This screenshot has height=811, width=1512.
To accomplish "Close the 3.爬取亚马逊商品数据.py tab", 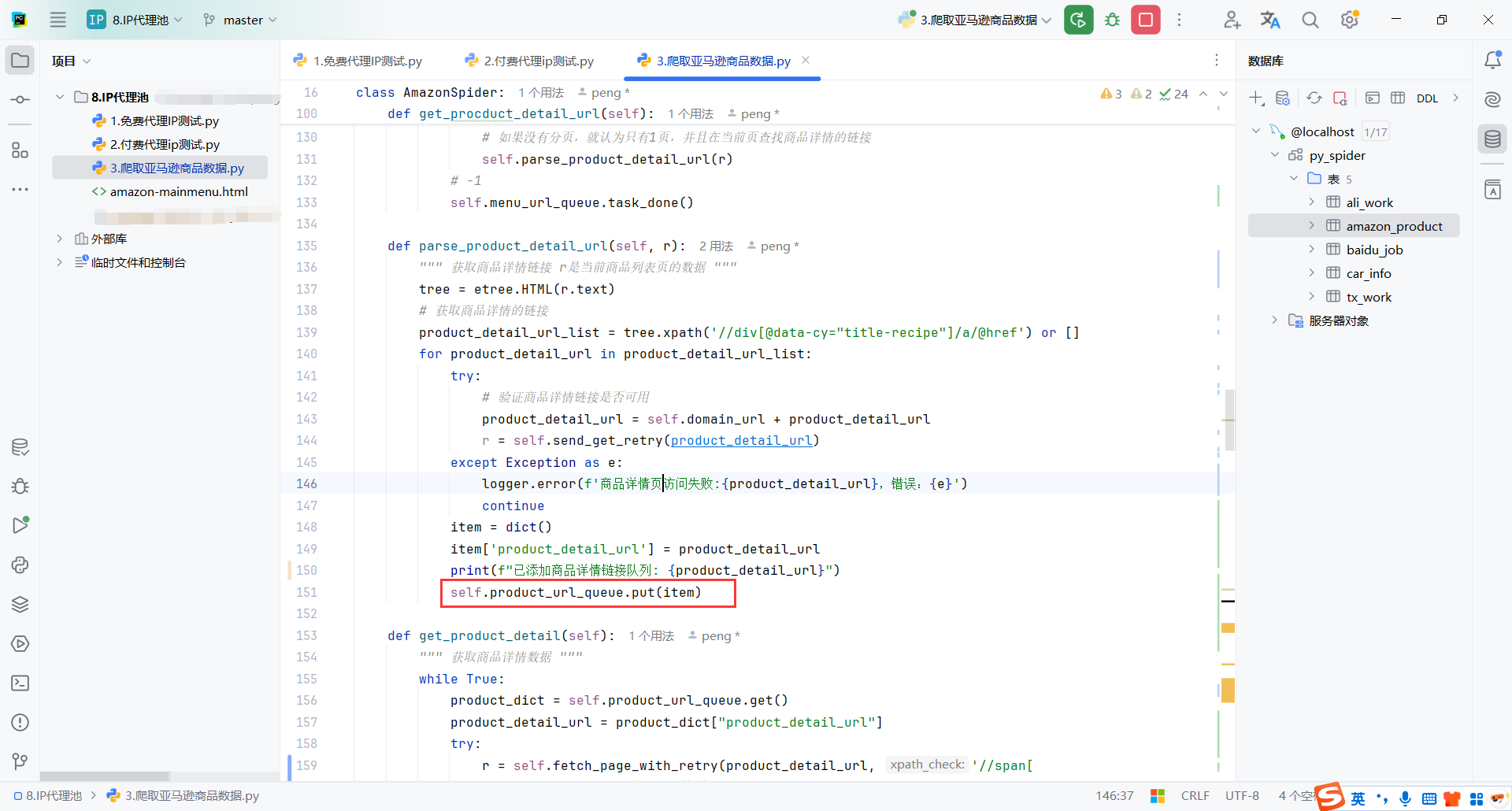I will pos(806,60).
